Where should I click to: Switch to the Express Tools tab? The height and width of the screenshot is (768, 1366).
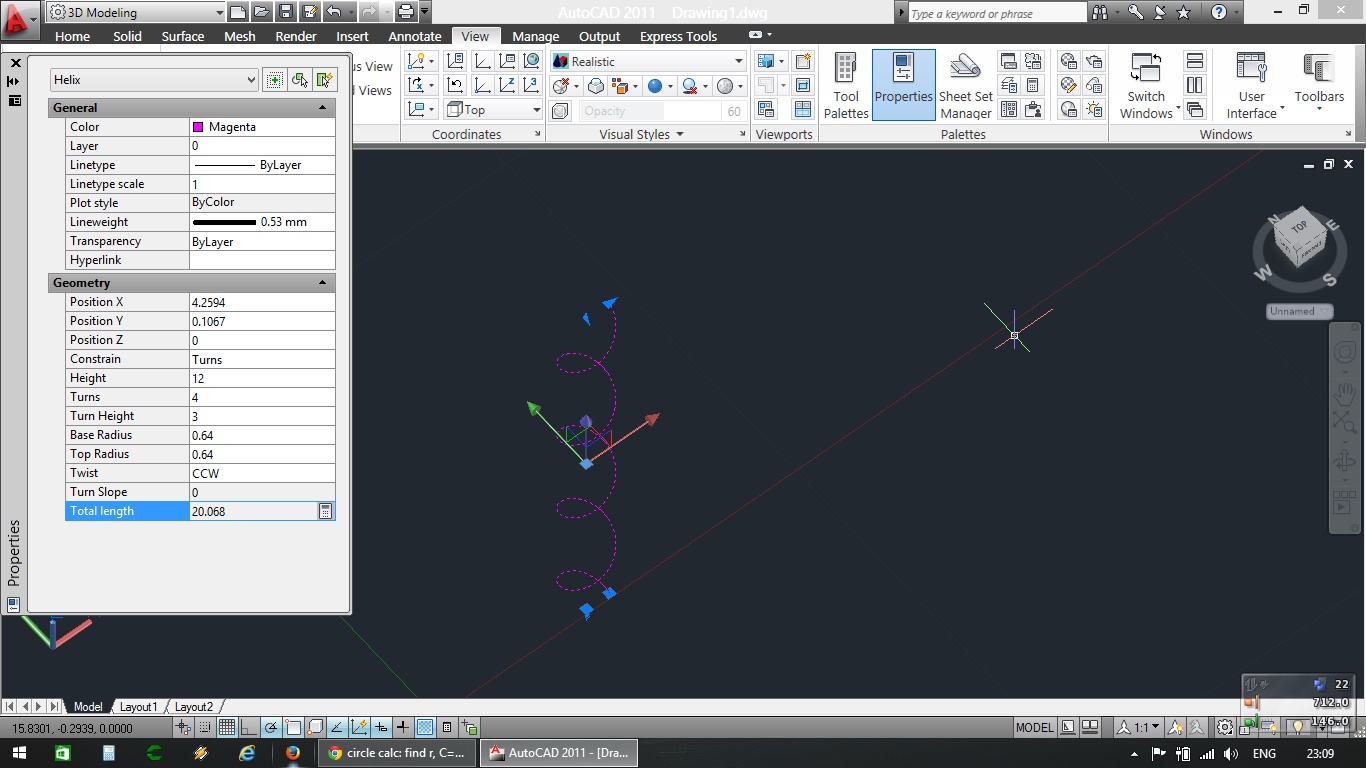click(x=678, y=36)
